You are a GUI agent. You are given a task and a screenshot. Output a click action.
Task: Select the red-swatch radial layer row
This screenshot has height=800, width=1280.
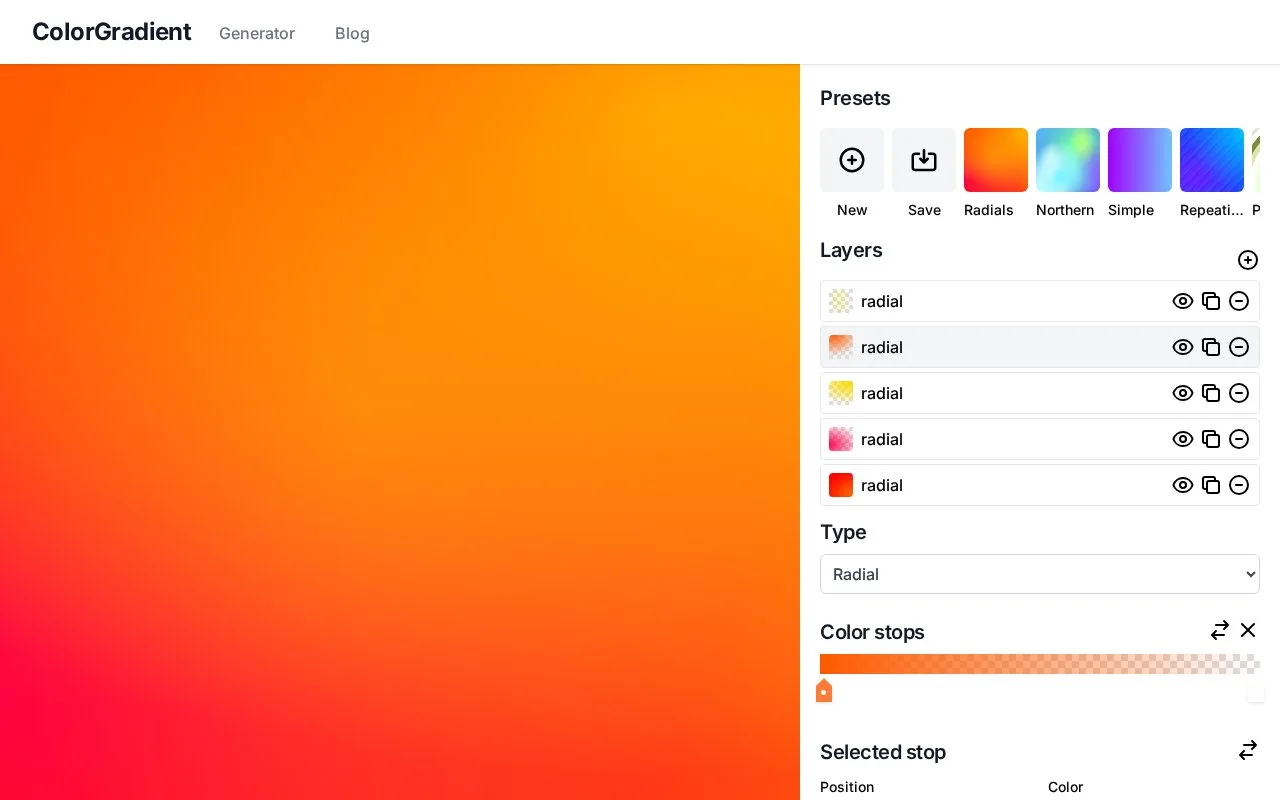1040,485
